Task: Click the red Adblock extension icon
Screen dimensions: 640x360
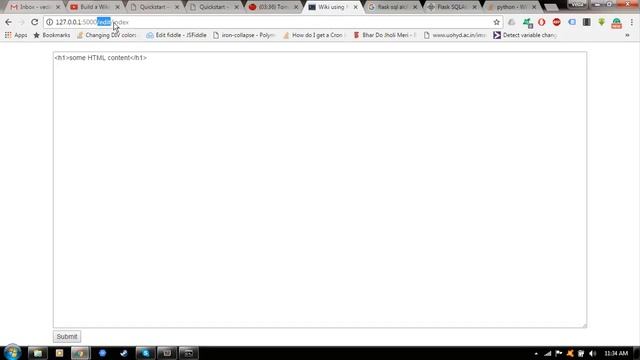Action: [x=557, y=22]
